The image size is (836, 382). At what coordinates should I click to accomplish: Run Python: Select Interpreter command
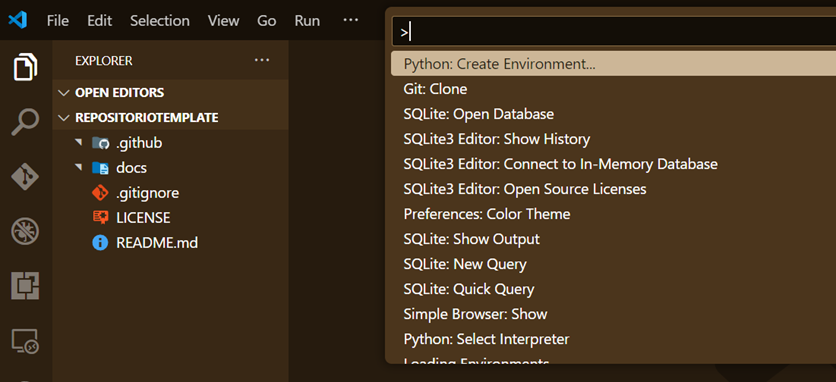(614, 339)
